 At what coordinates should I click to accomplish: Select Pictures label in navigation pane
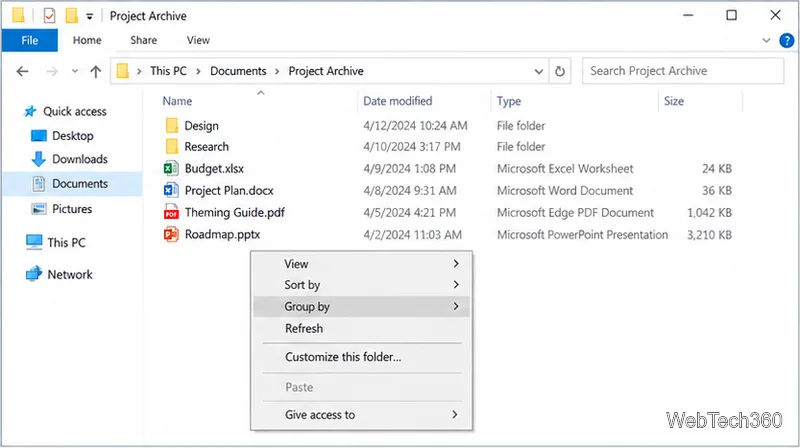(72, 209)
